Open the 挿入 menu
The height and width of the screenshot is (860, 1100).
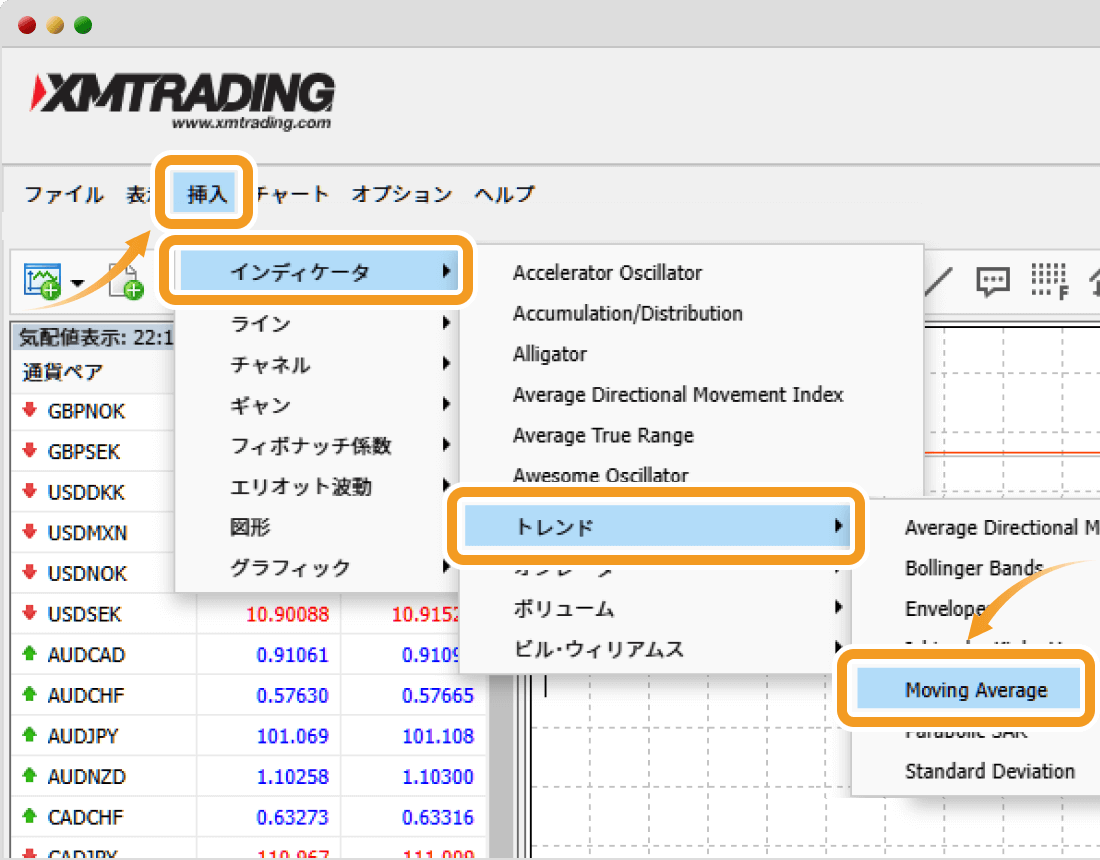pyautogui.click(x=206, y=194)
